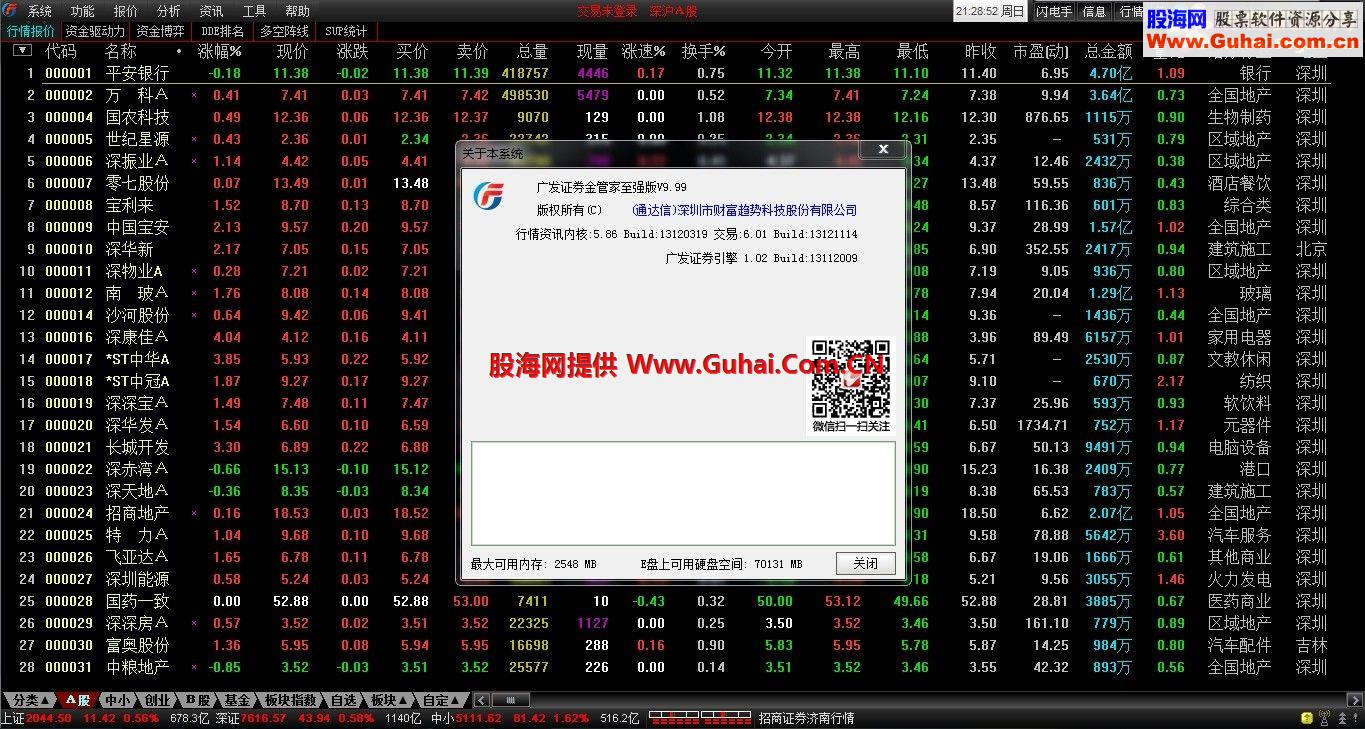This screenshot has height=729, width=1365.
Task: Click inside the About dialog white text box
Action: tap(683, 493)
